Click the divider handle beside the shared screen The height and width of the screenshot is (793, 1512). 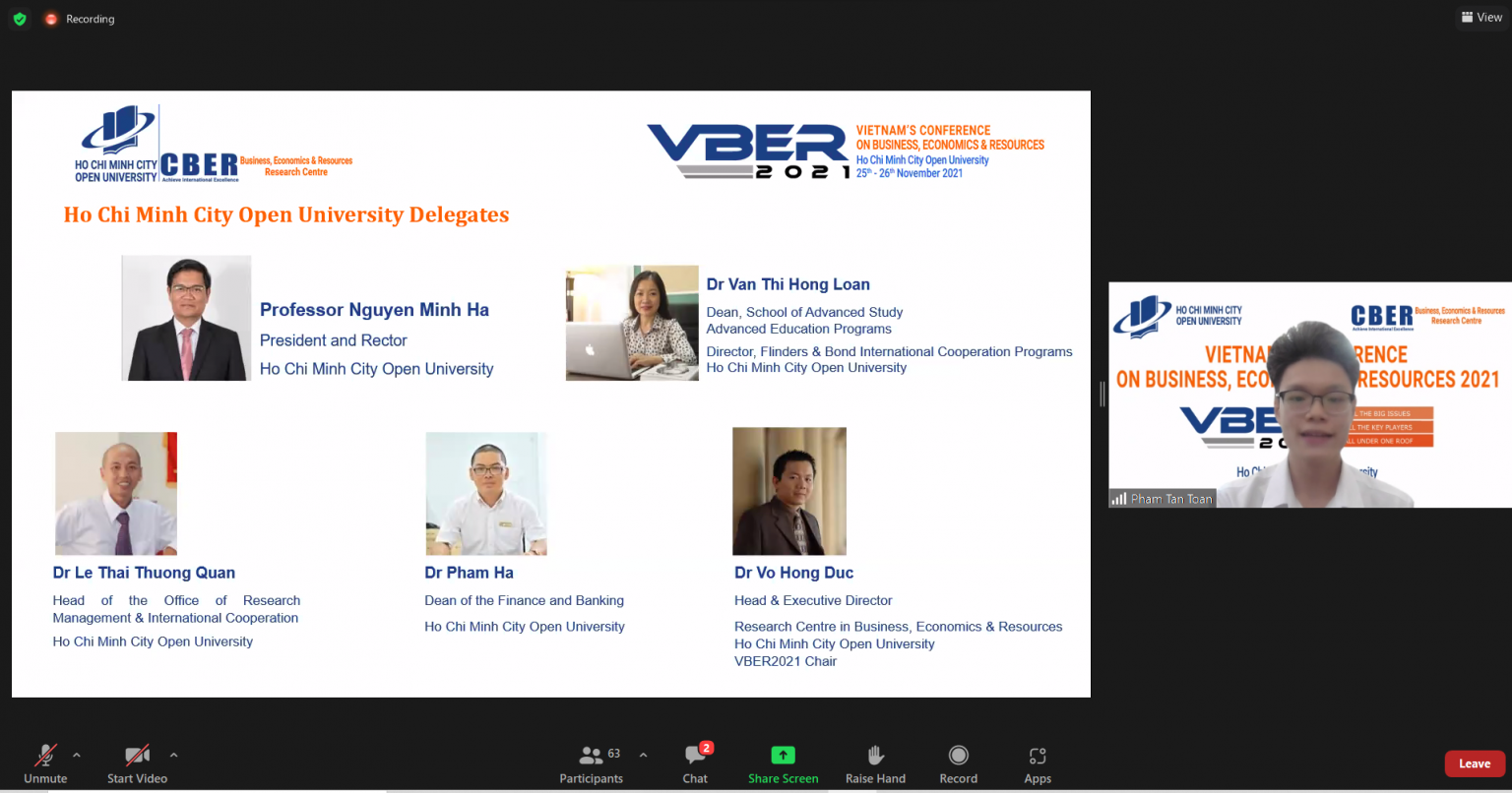tap(1102, 395)
